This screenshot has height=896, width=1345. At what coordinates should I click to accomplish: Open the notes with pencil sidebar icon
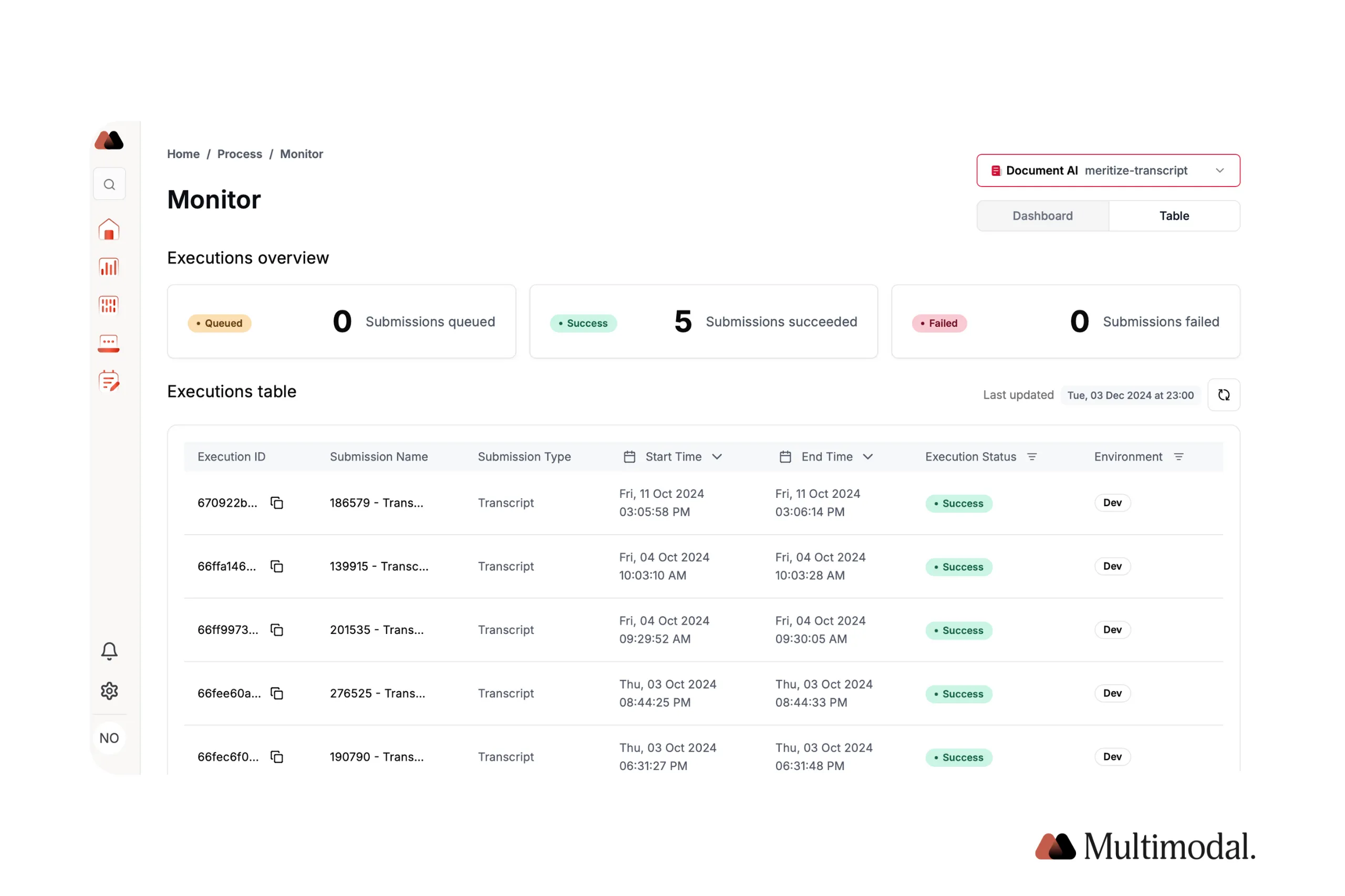point(109,381)
